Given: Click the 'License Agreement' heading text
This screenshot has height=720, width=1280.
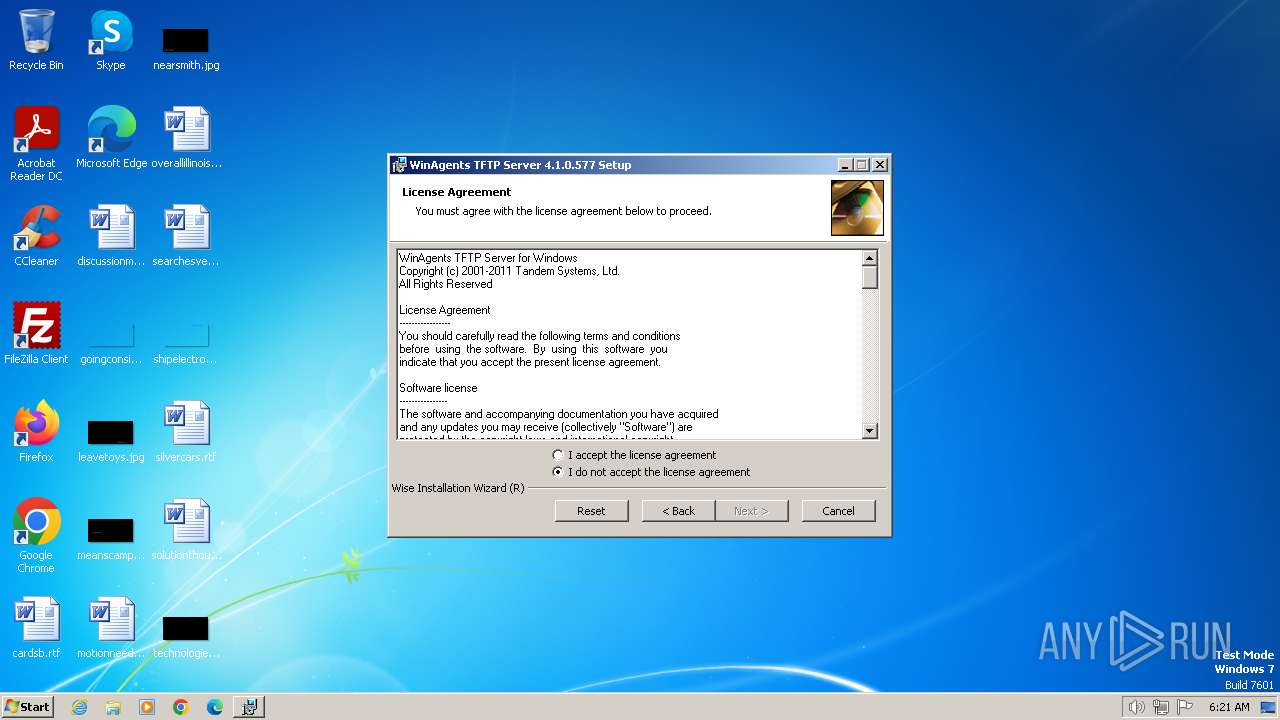Looking at the screenshot, I should [456, 192].
